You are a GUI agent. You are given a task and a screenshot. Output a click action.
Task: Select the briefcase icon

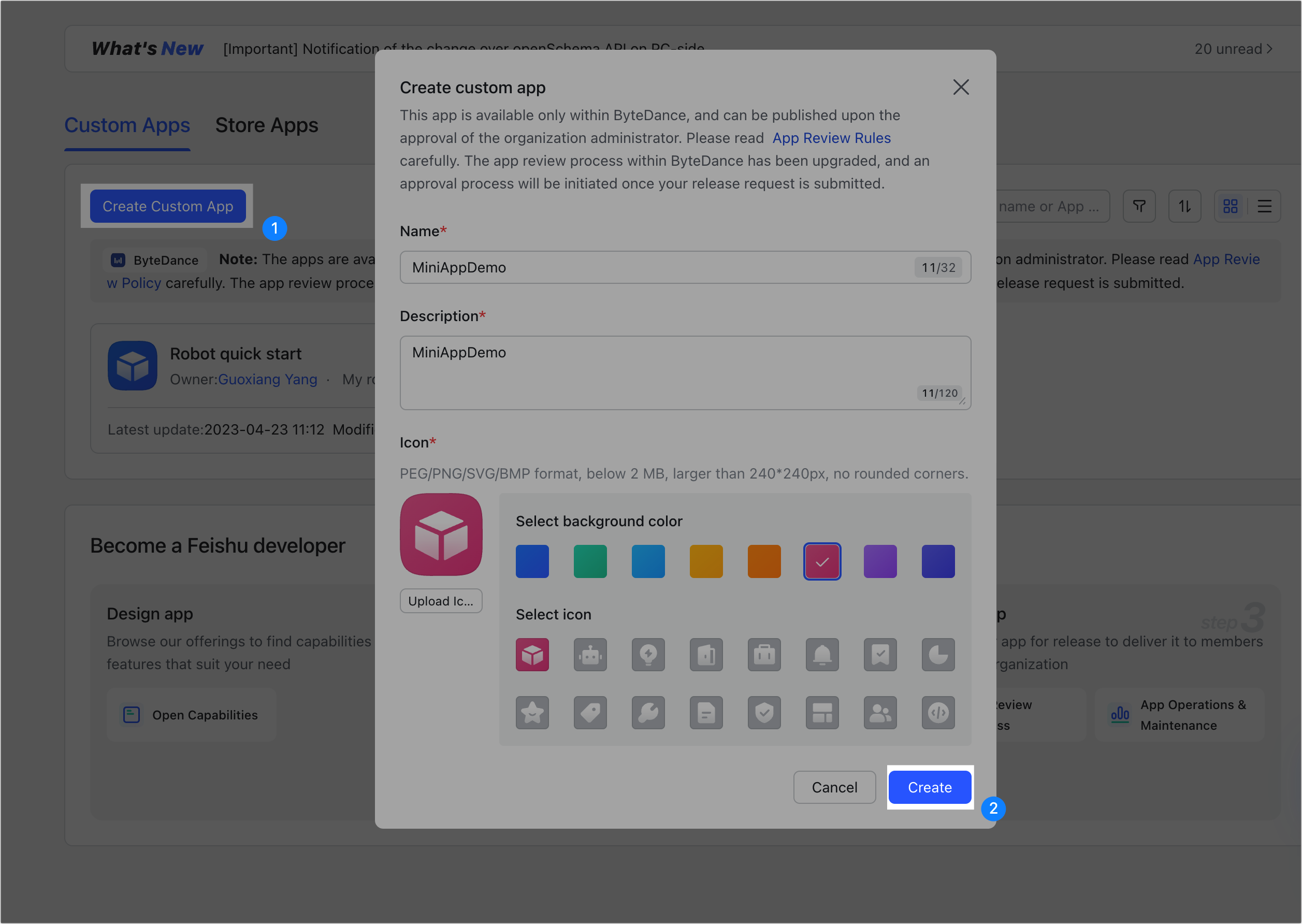pyautogui.click(x=764, y=654)
